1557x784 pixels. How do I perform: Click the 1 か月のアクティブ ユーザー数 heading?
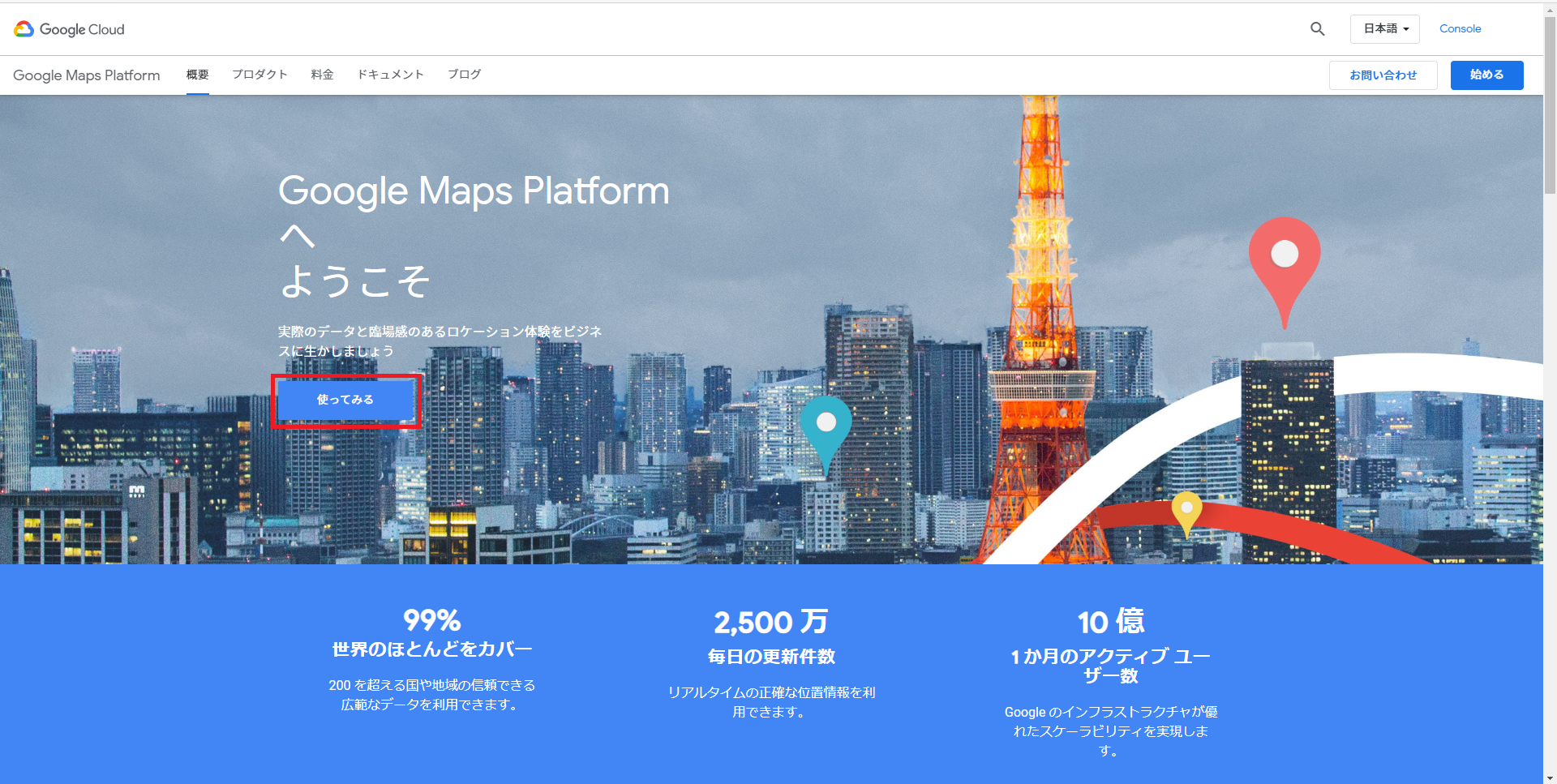(x=1111, y=666)
